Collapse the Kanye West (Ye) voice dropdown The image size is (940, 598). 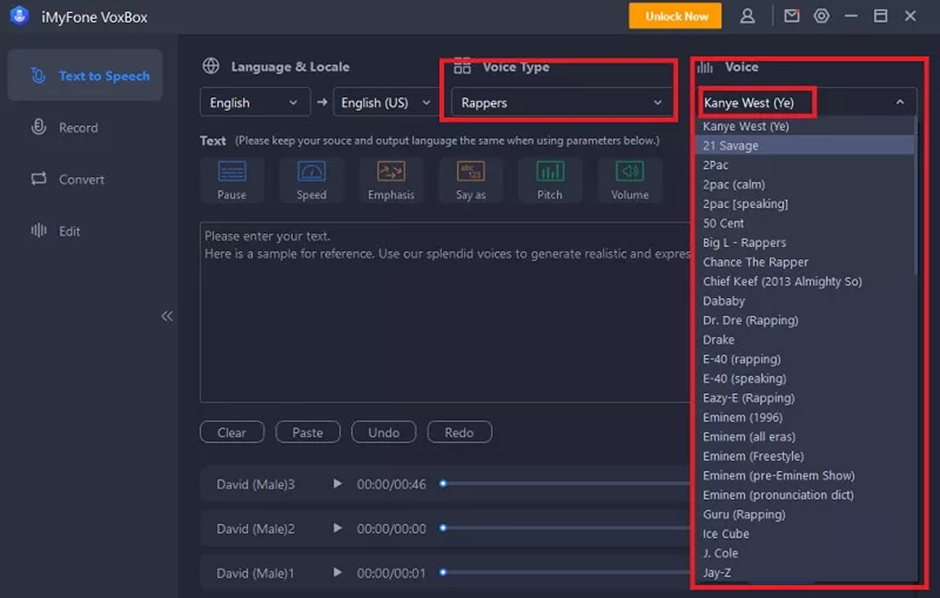(x=808, y=102)
